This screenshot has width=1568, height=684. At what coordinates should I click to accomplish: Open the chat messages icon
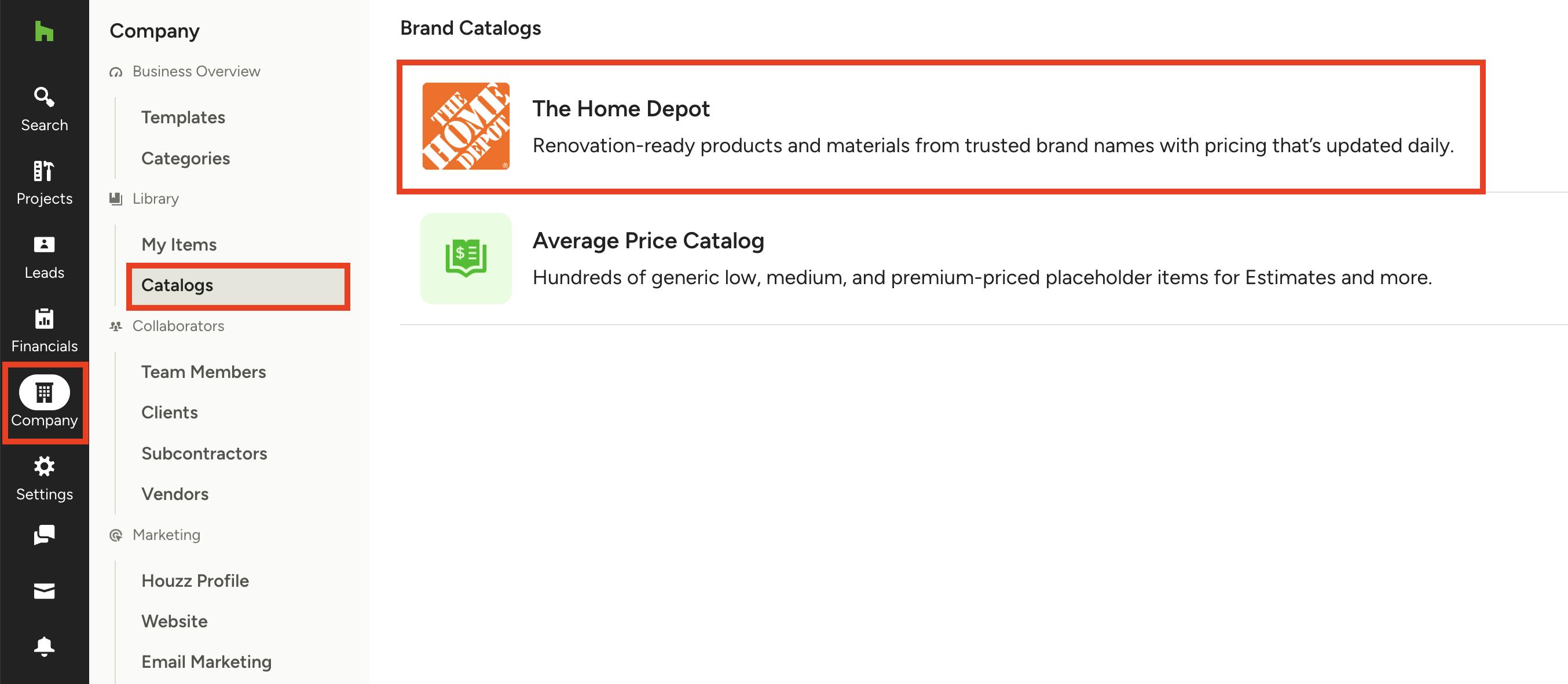(x=45, y=535)
